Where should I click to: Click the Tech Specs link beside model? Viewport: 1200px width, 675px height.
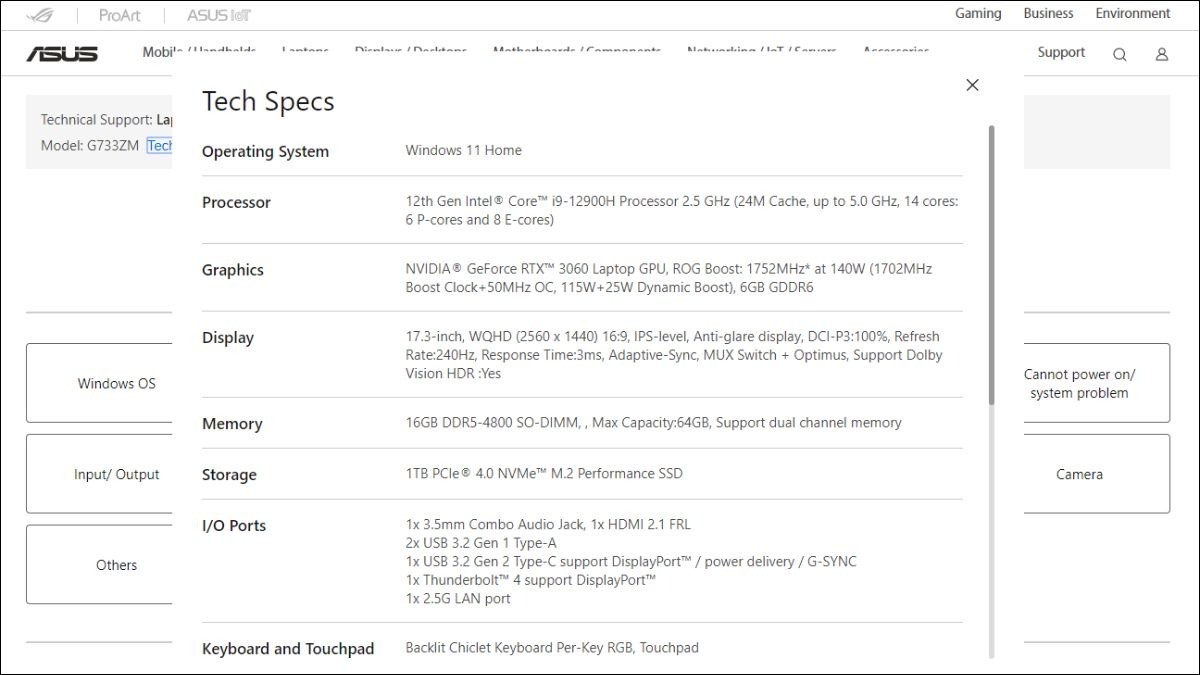[x=160, y=145]
